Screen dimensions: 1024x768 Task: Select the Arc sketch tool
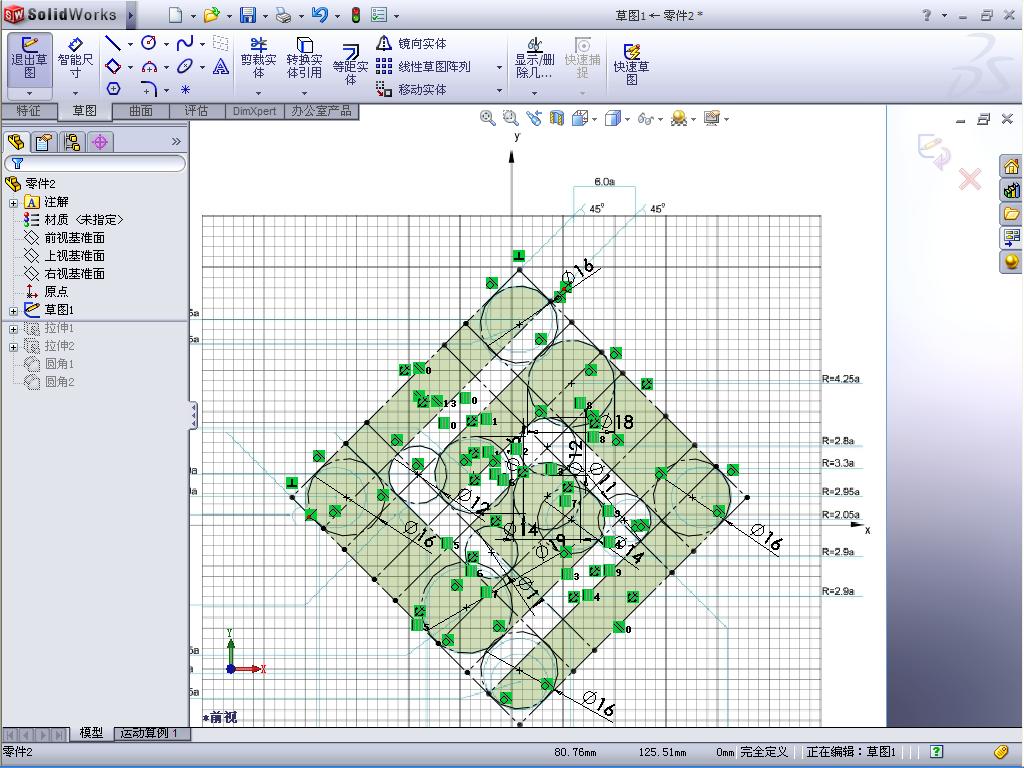[149, 66]
